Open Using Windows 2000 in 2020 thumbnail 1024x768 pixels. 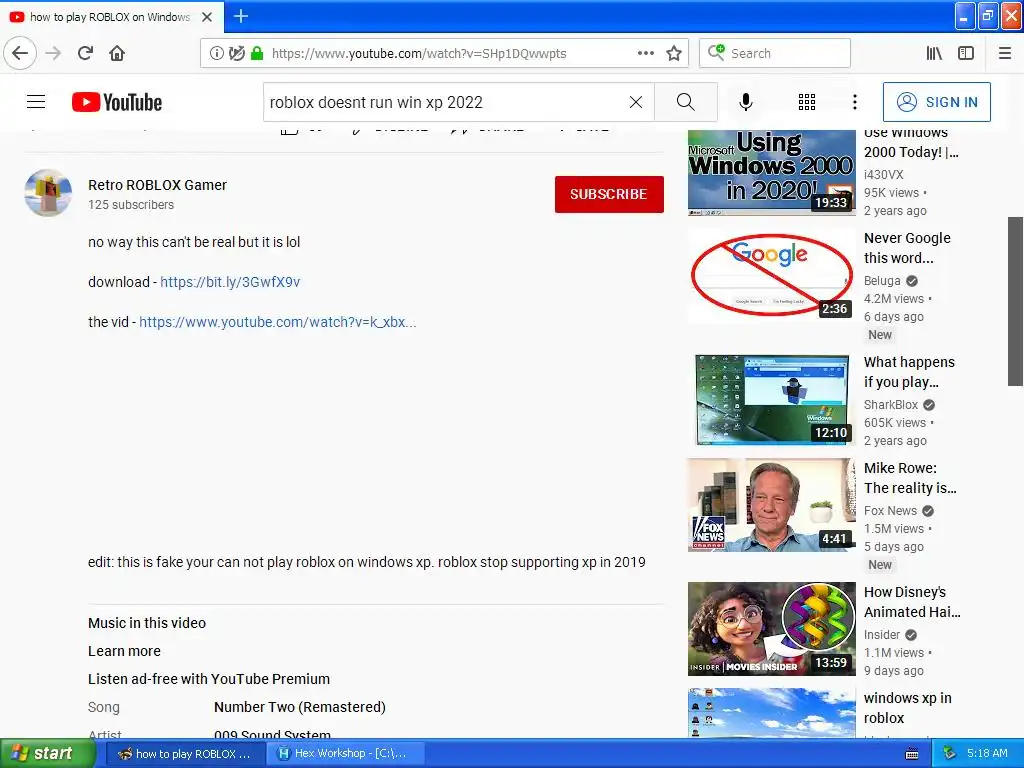pyautogui.click(x=771, y=172)
